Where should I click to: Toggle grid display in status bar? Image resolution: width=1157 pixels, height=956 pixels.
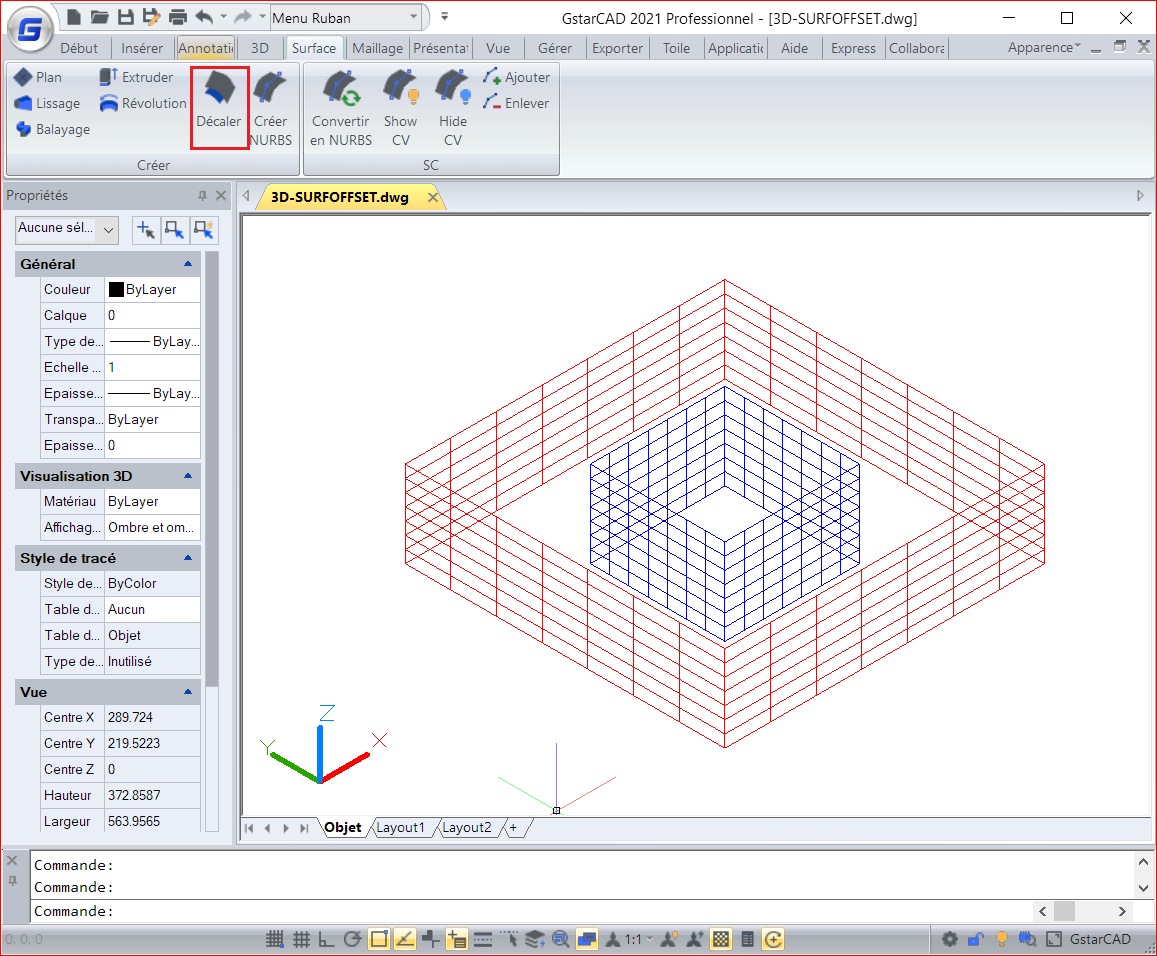click(301, 939)
